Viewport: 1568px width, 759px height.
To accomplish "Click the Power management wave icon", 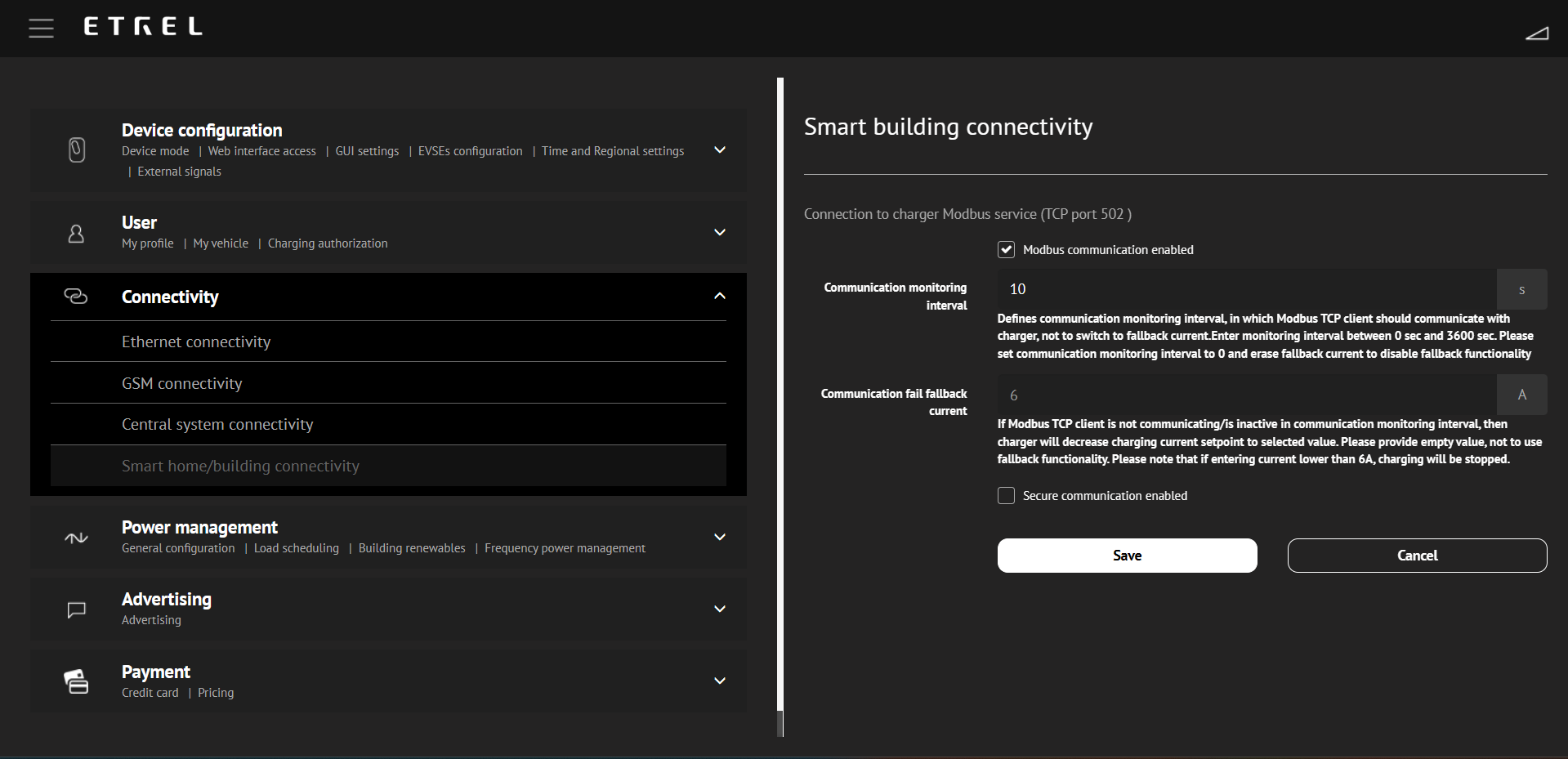I will point(76,538).
